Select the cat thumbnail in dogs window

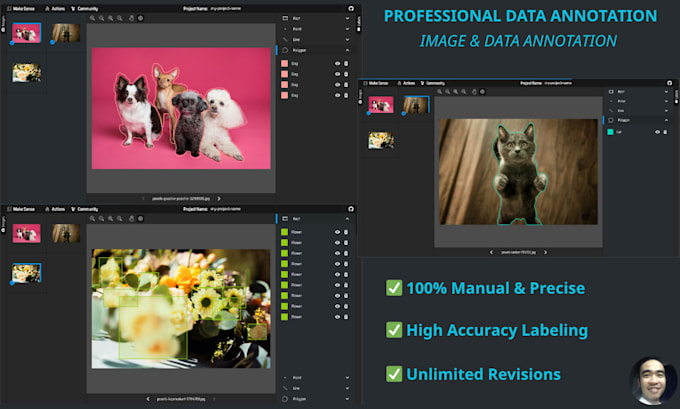click(x=66, y=33)
